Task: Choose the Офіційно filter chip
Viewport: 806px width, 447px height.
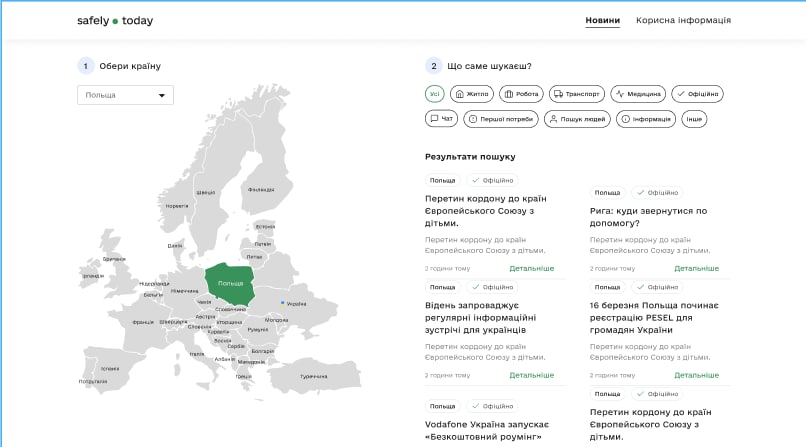Action: [697, 94]
